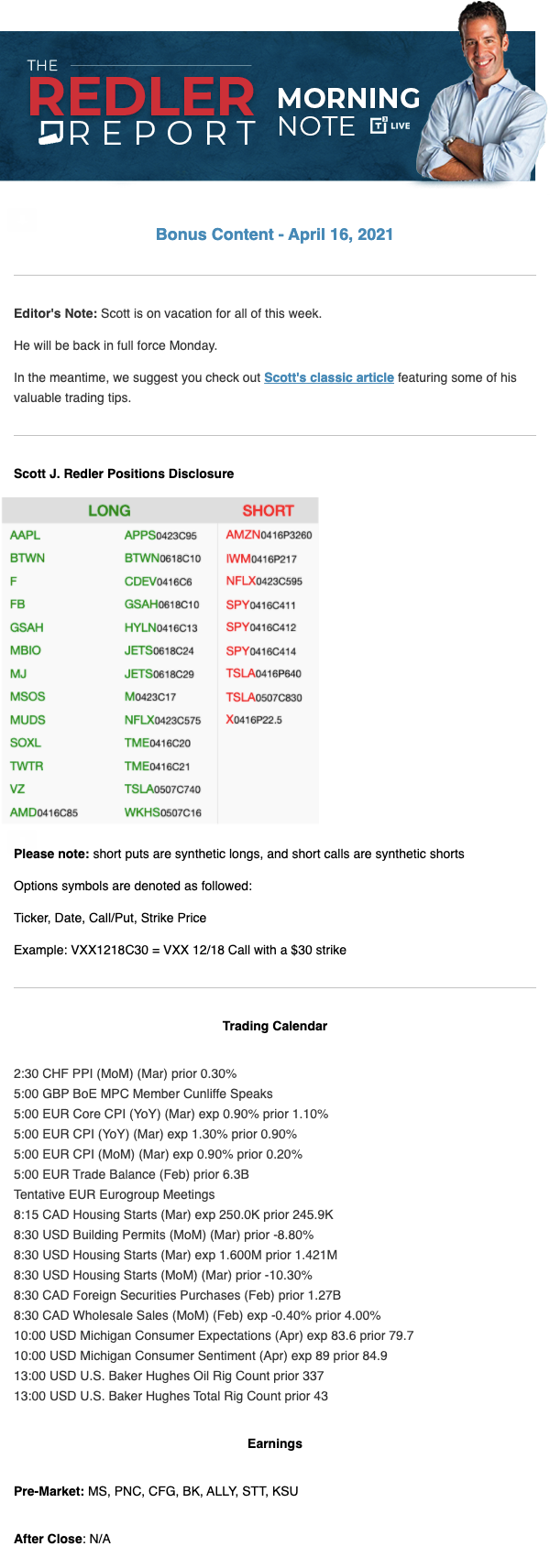Click the "Bonus Content - April 16, 2021" heading
This screenshot has width=550, height=1568.
tap(274, 234)
